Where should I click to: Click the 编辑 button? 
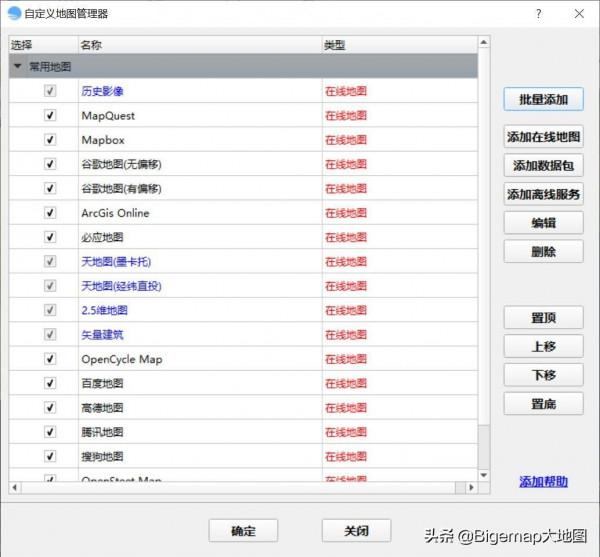click(543, 223)
